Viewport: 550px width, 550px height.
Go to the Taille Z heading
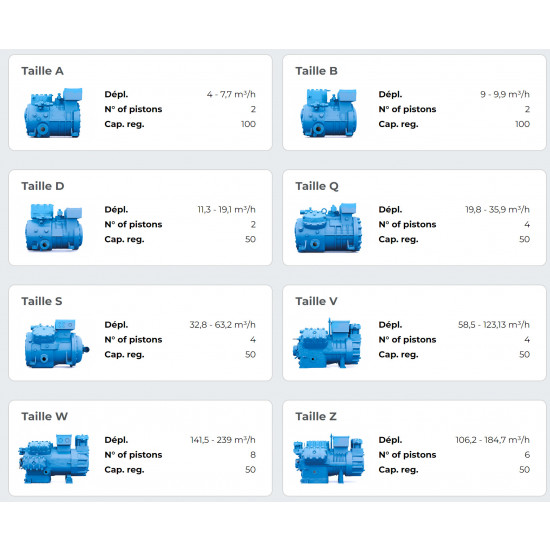click(x=316, y=416)
